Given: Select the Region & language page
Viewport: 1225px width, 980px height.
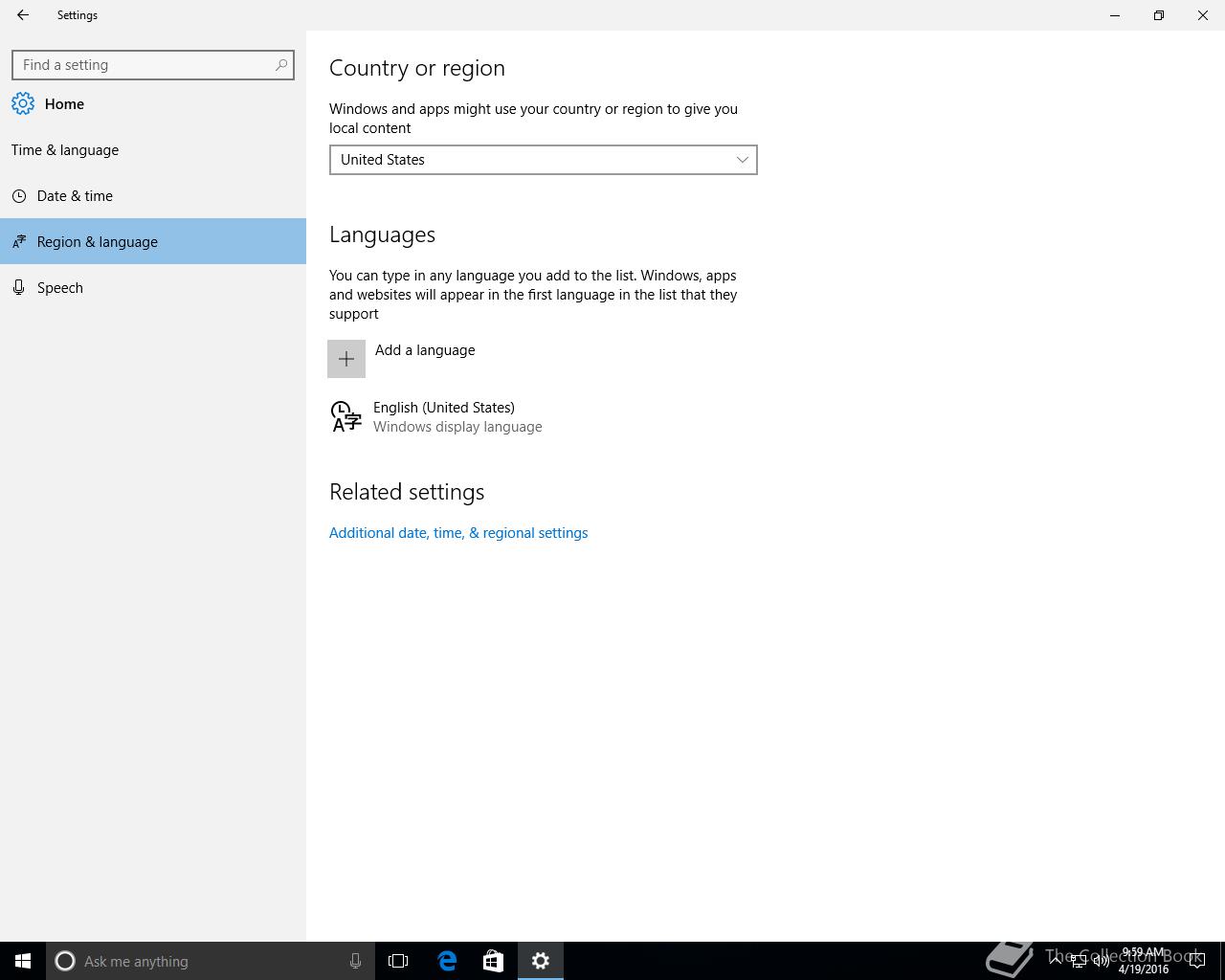Looking at the screenshot, I should [153, 241].
